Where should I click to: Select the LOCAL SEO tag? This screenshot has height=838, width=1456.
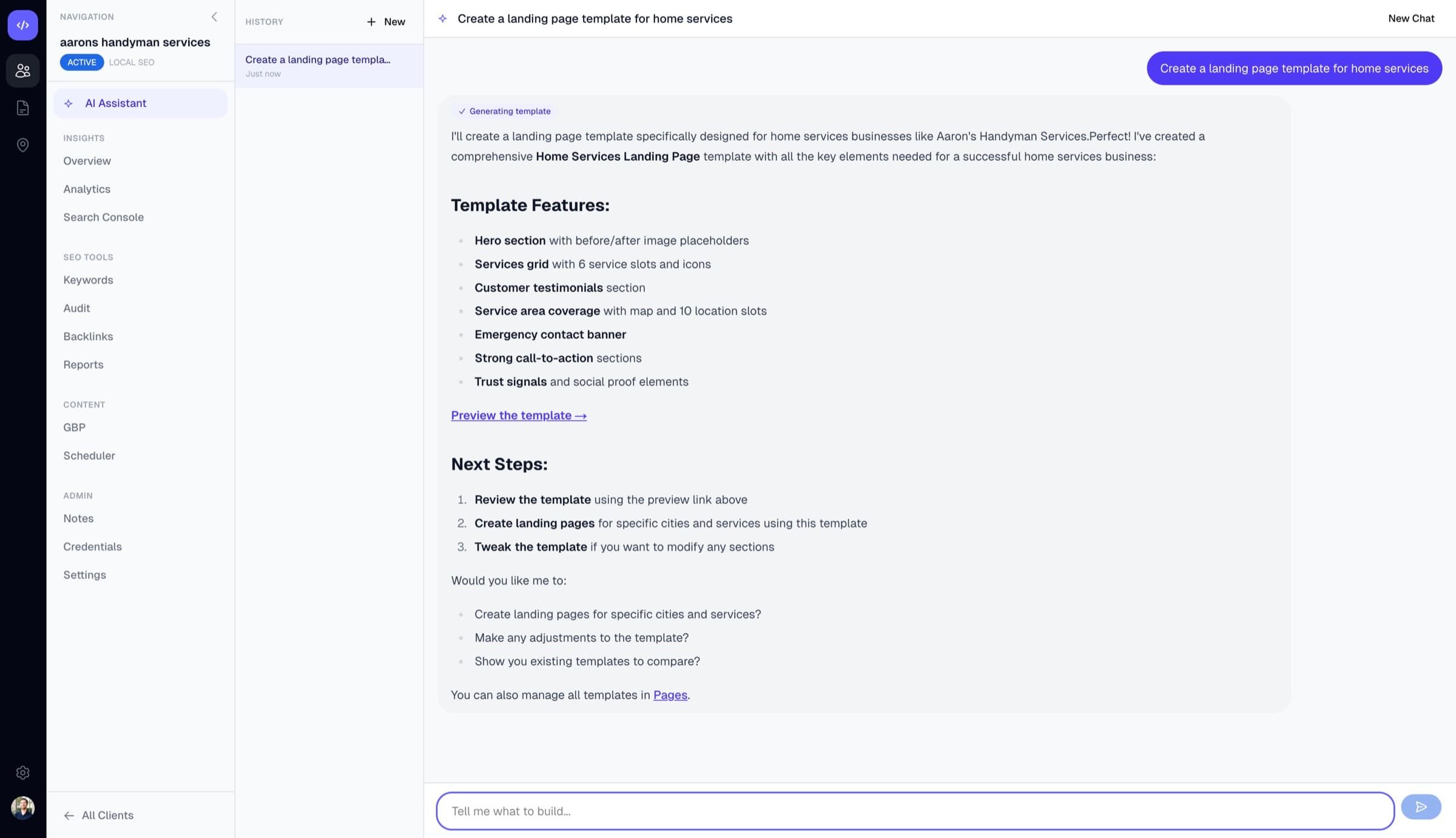[131, 62]
